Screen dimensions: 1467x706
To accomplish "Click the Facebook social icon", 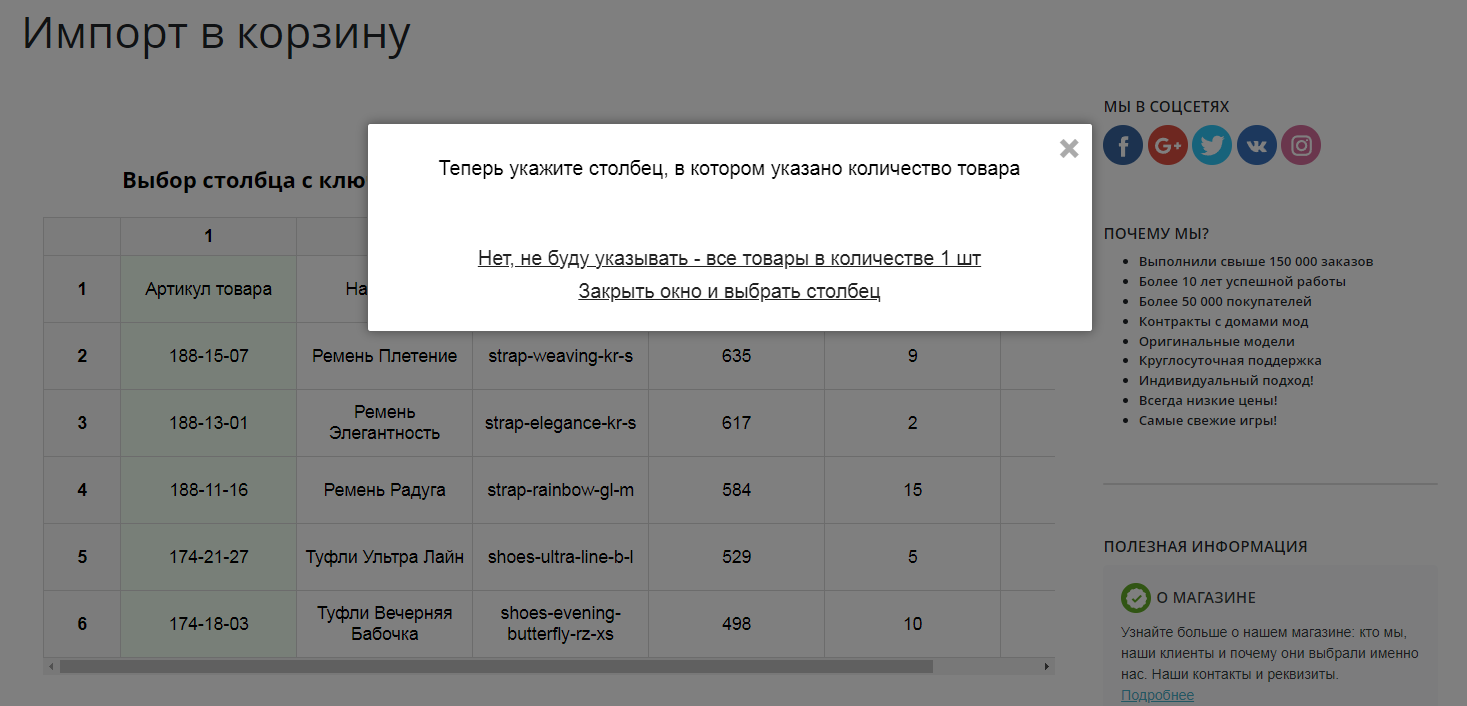I will (x=1123, y=146).
